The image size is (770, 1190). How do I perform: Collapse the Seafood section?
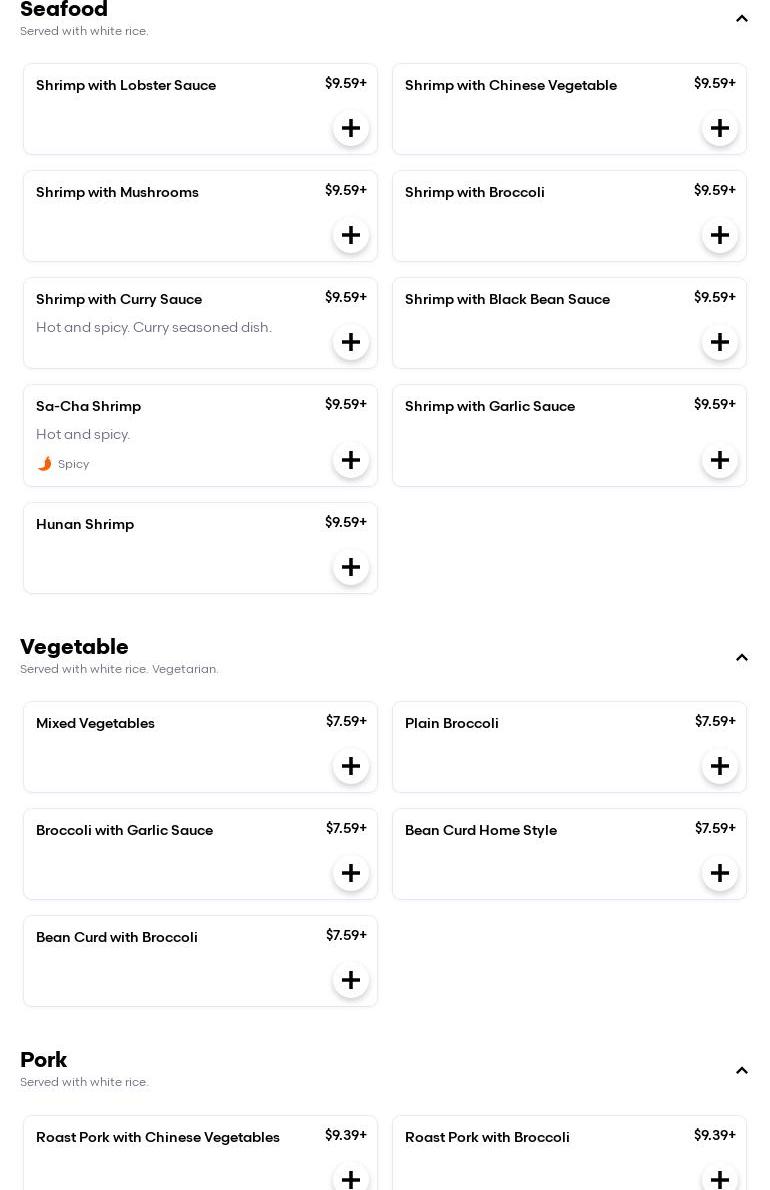pos(742,19)
